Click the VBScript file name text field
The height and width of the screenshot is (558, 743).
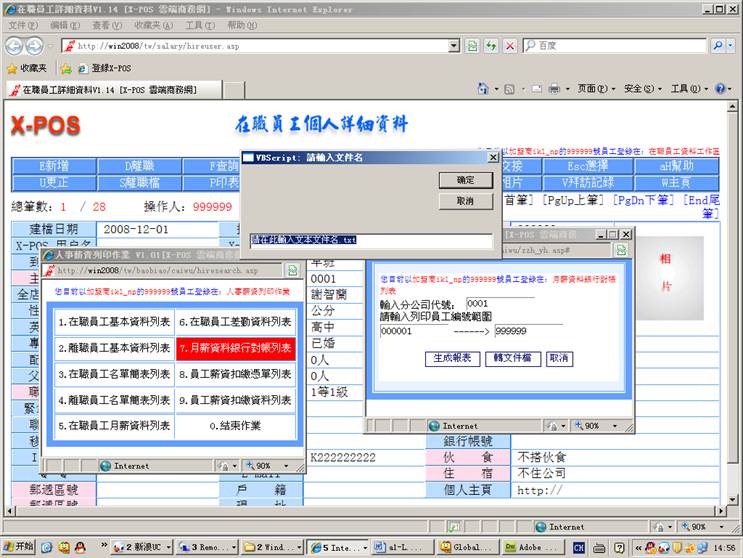(x=370, y=240)
